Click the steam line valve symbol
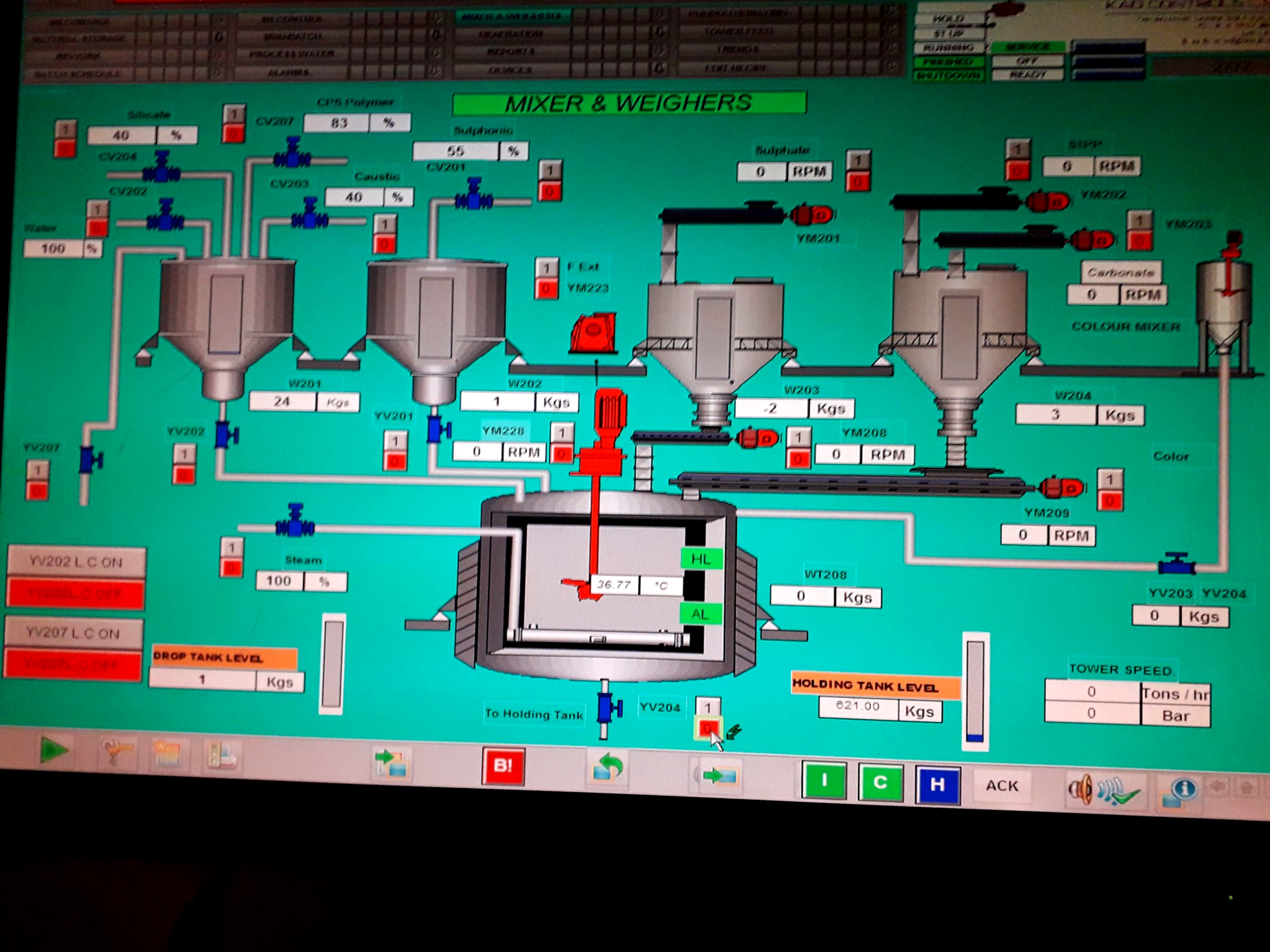 pyautogui.click(x=295, y=521)
